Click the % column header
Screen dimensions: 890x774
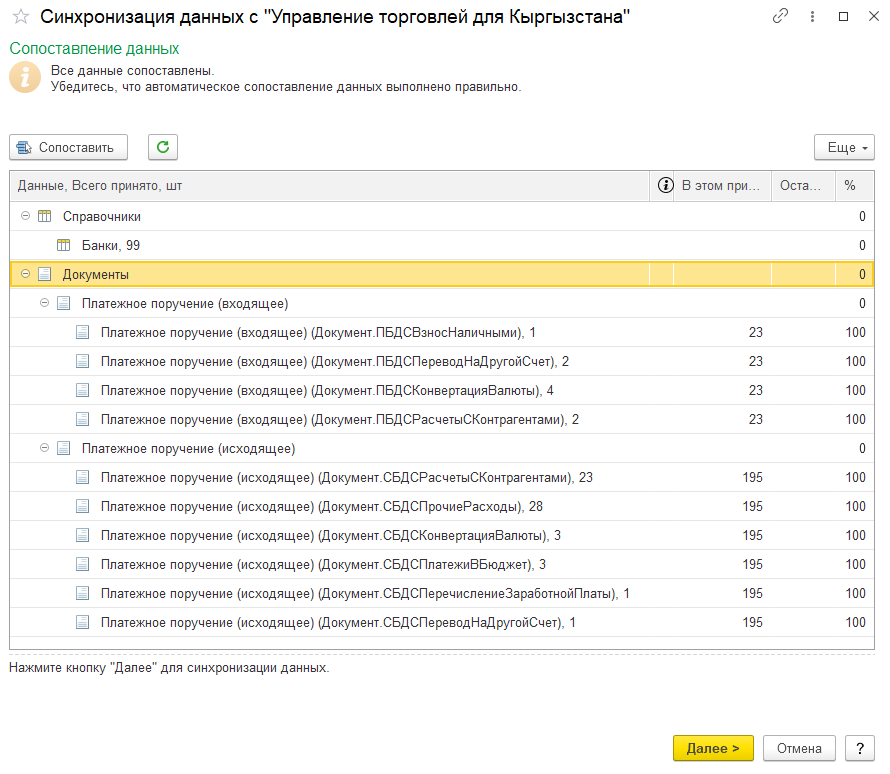(854, 186)
